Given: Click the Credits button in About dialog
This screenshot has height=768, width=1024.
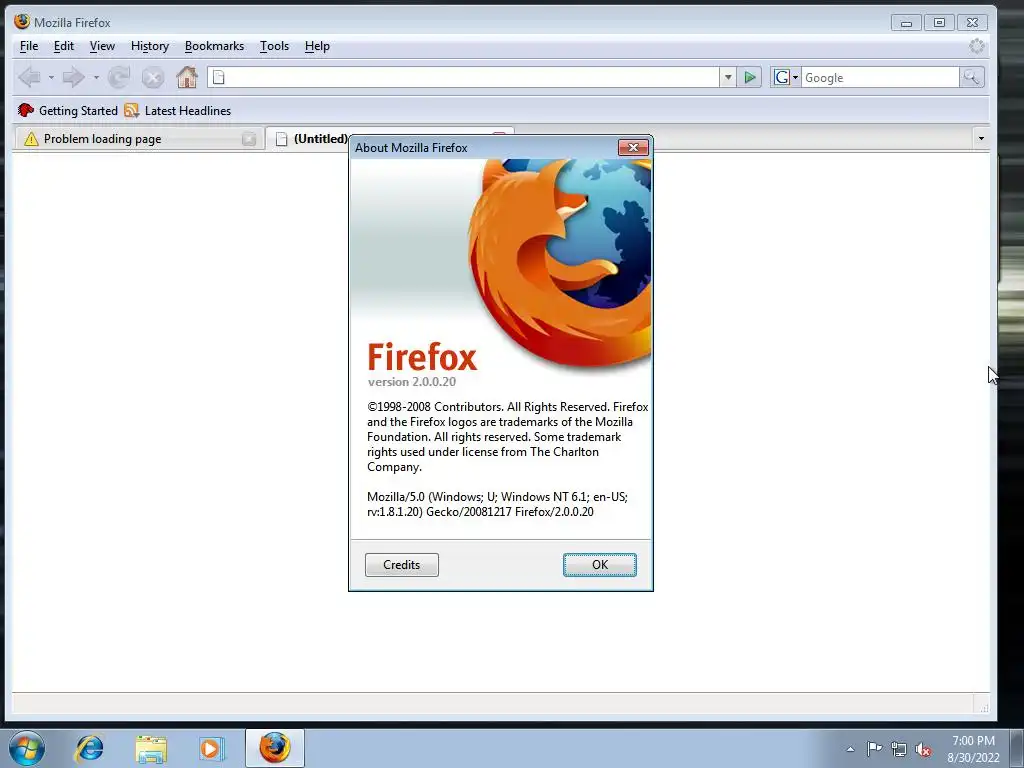Looking at the screenshot, I should click(402, 565).
